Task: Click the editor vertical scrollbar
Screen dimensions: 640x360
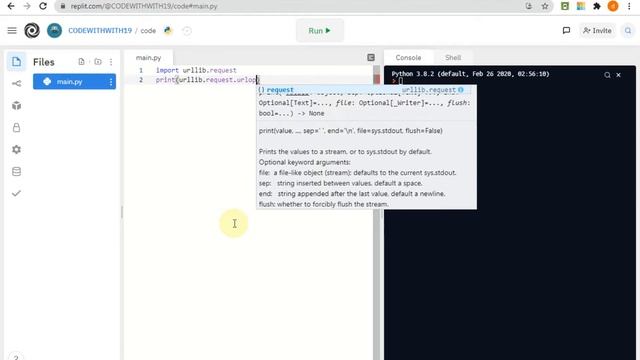Action: [x=376, y=212]
